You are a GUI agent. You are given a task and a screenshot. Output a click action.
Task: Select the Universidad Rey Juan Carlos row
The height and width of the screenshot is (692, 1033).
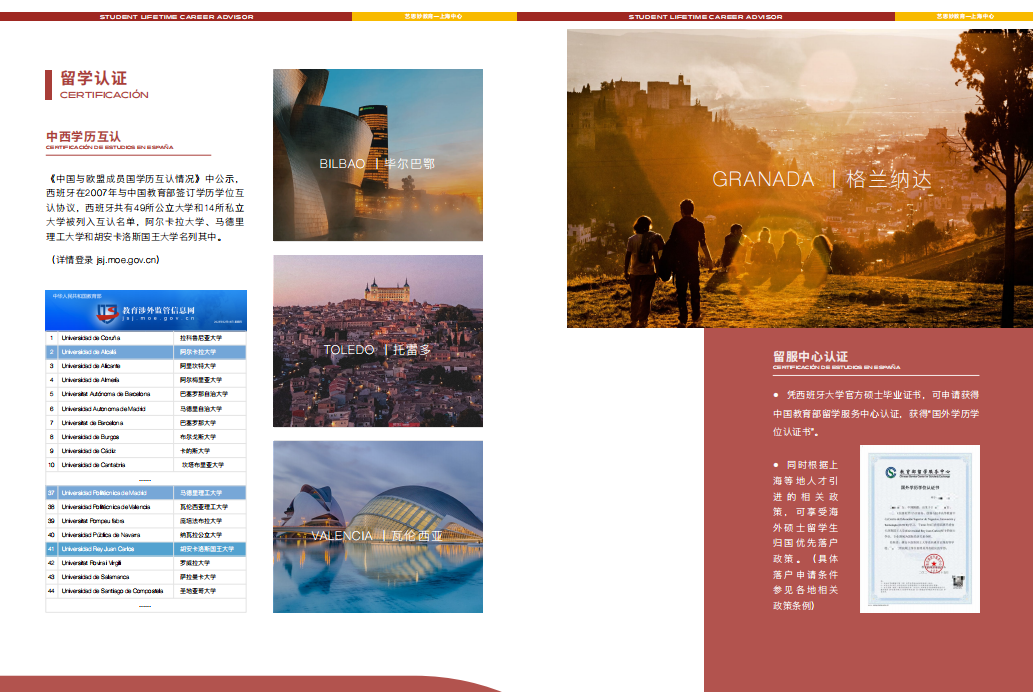[x=145, y=549]
